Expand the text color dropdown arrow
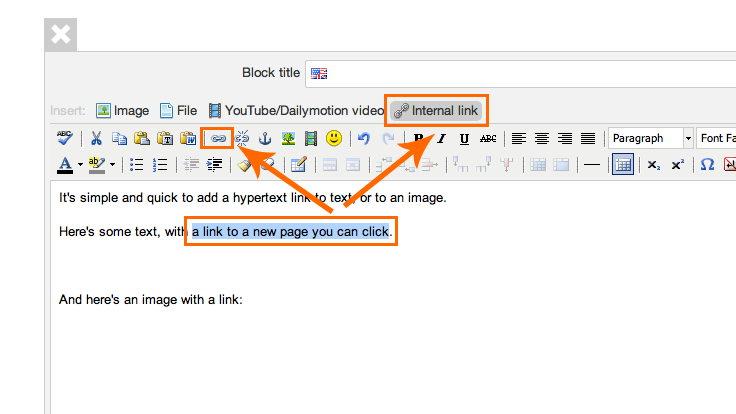The height and width of the screenshot is (414, 736). (78, 164)
